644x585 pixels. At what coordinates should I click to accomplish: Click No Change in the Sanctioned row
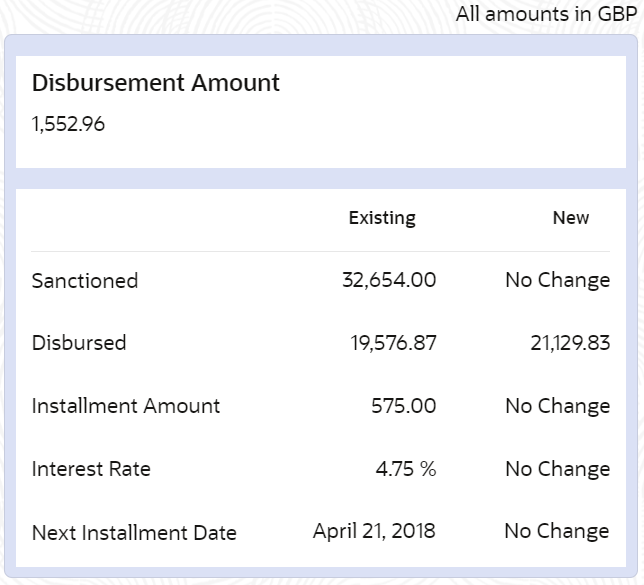(557, 280)
